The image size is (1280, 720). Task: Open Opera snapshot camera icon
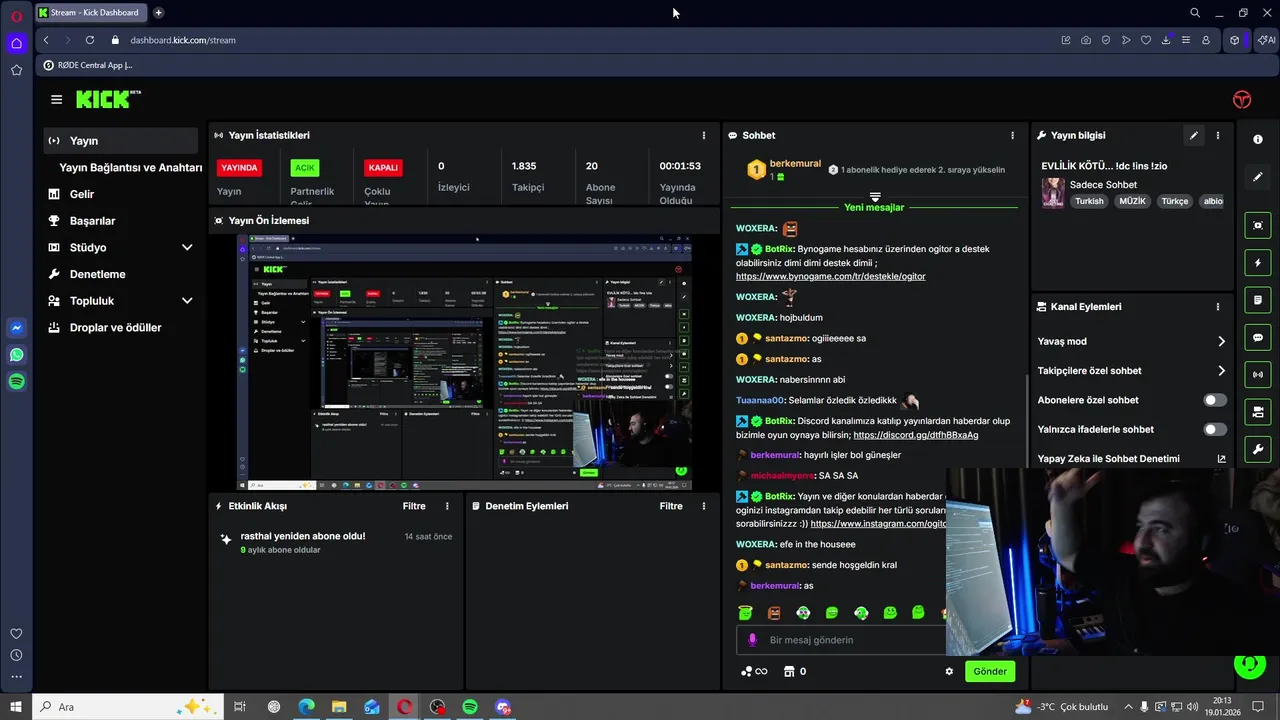point(1086,40)
